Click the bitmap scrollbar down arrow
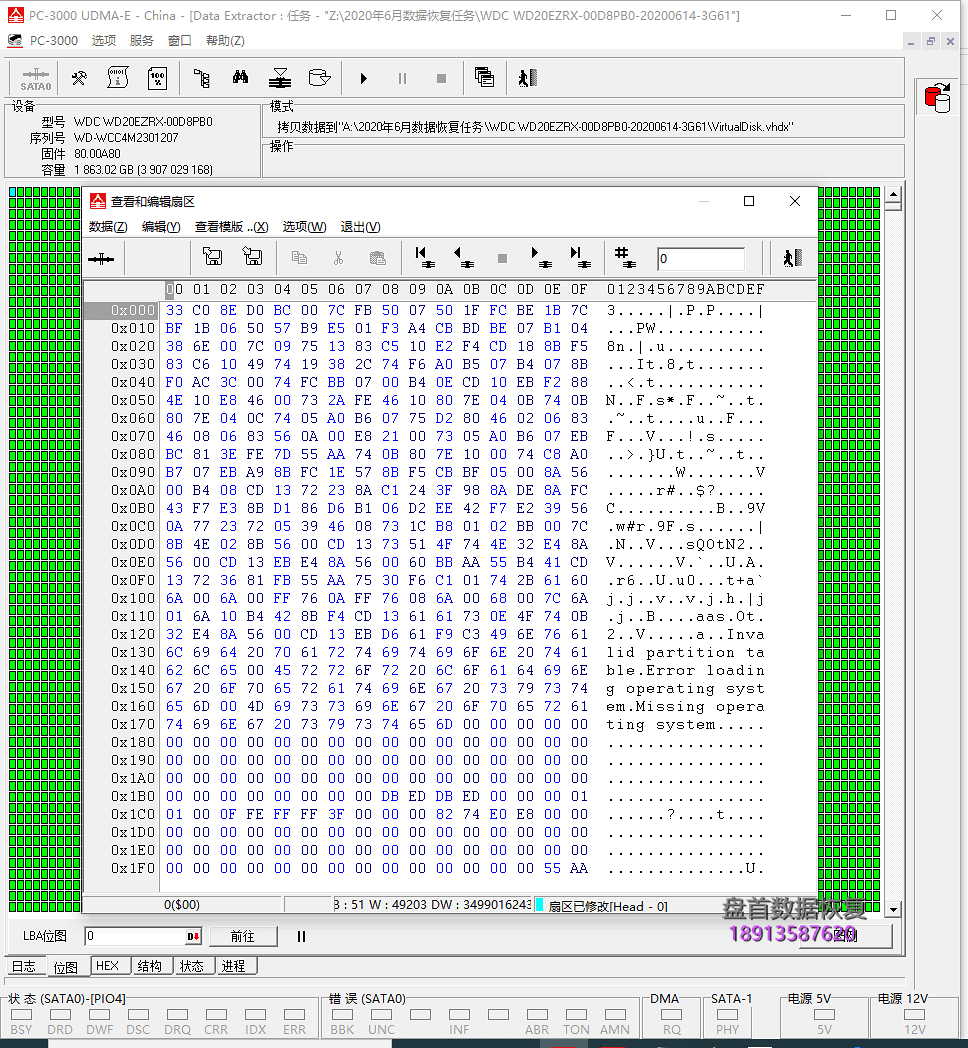The height and width of the screenshot is (1048, 968). tap(894, 909)
